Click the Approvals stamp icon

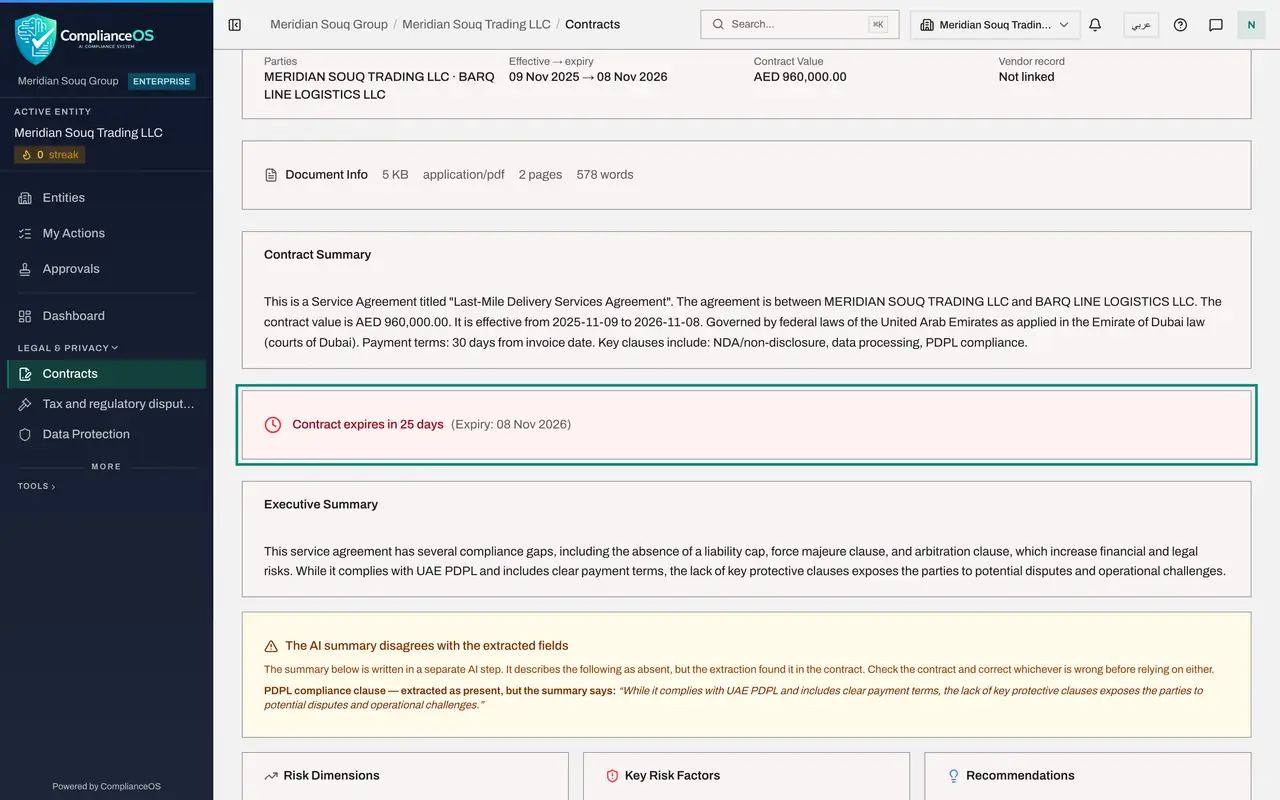[25, 269]
